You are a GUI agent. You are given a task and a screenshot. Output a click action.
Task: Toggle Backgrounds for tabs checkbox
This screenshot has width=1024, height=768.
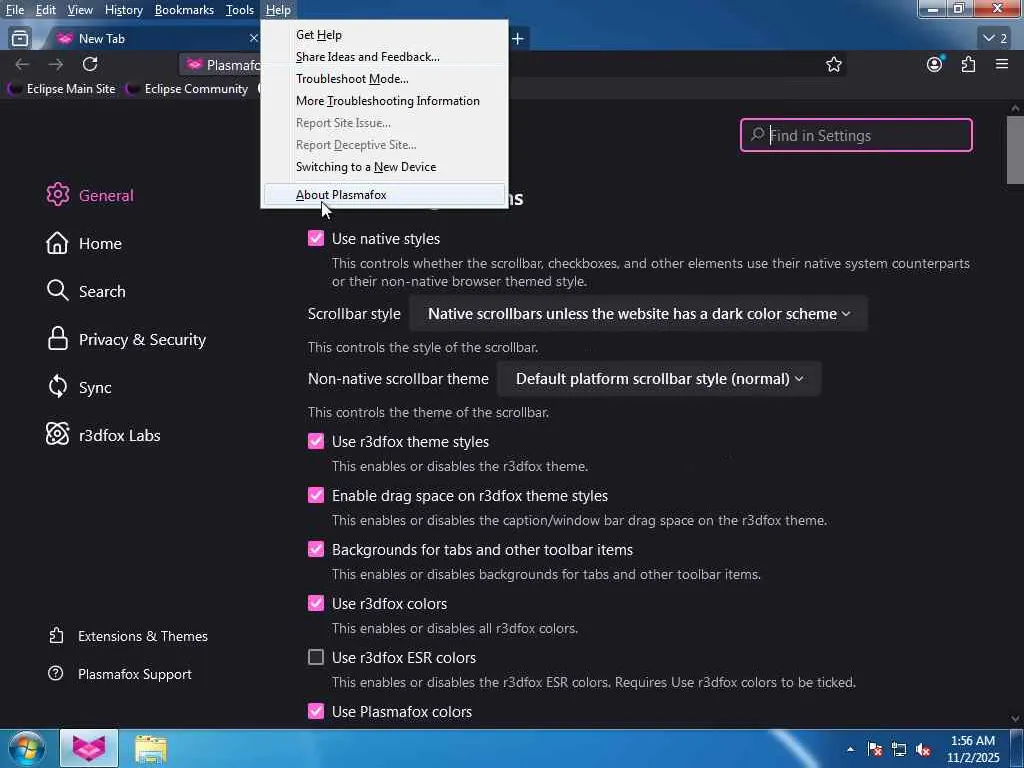(315, 550)
